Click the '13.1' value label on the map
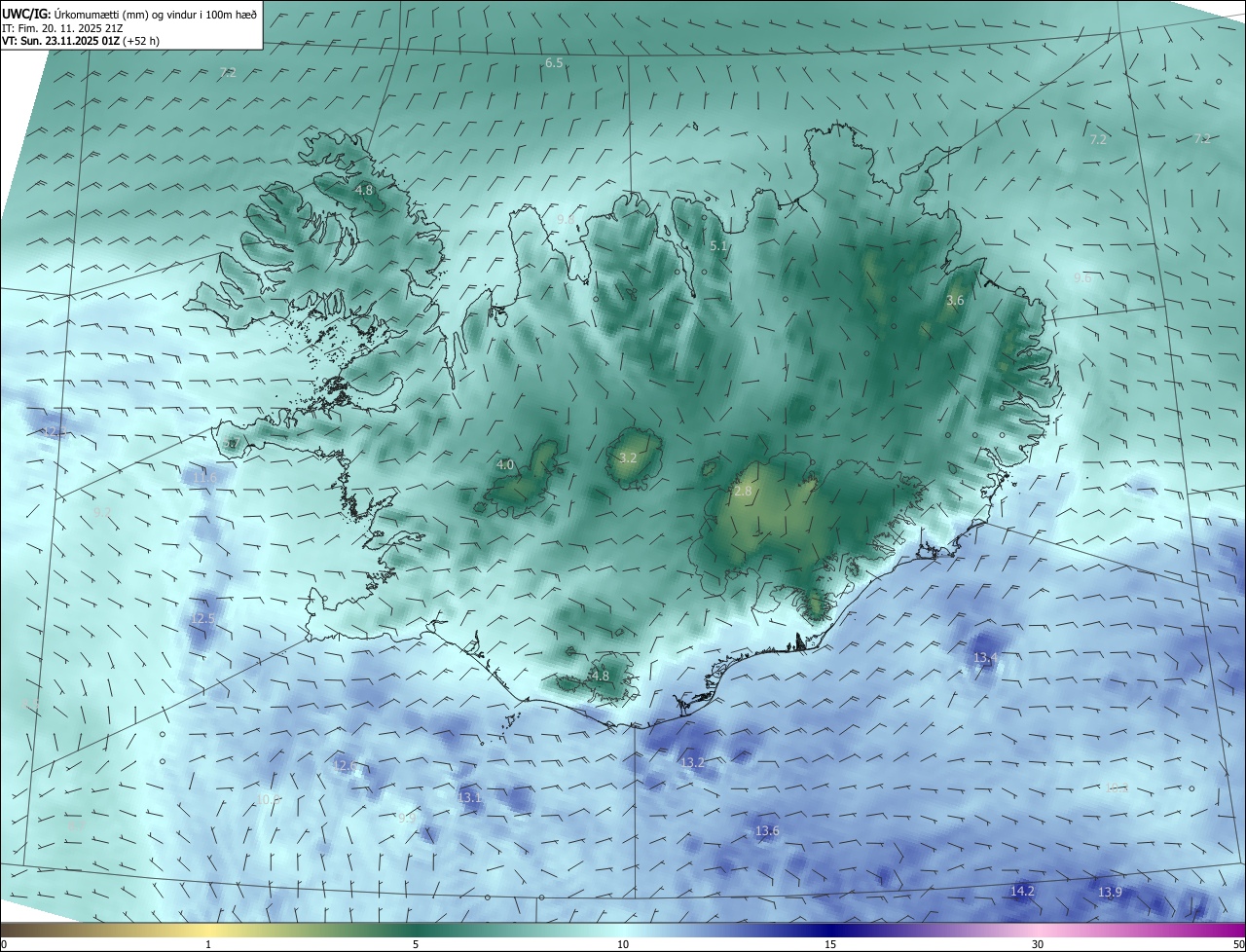Image resolution: width=1246 pixels, height=952 pixels. (x=469, y=797)
